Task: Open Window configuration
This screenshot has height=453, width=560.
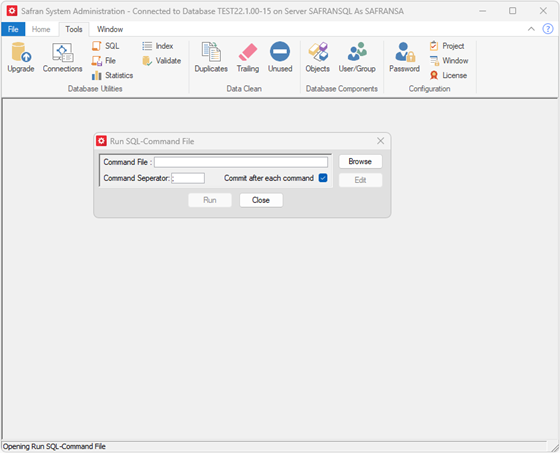Action: pos(449,61)
